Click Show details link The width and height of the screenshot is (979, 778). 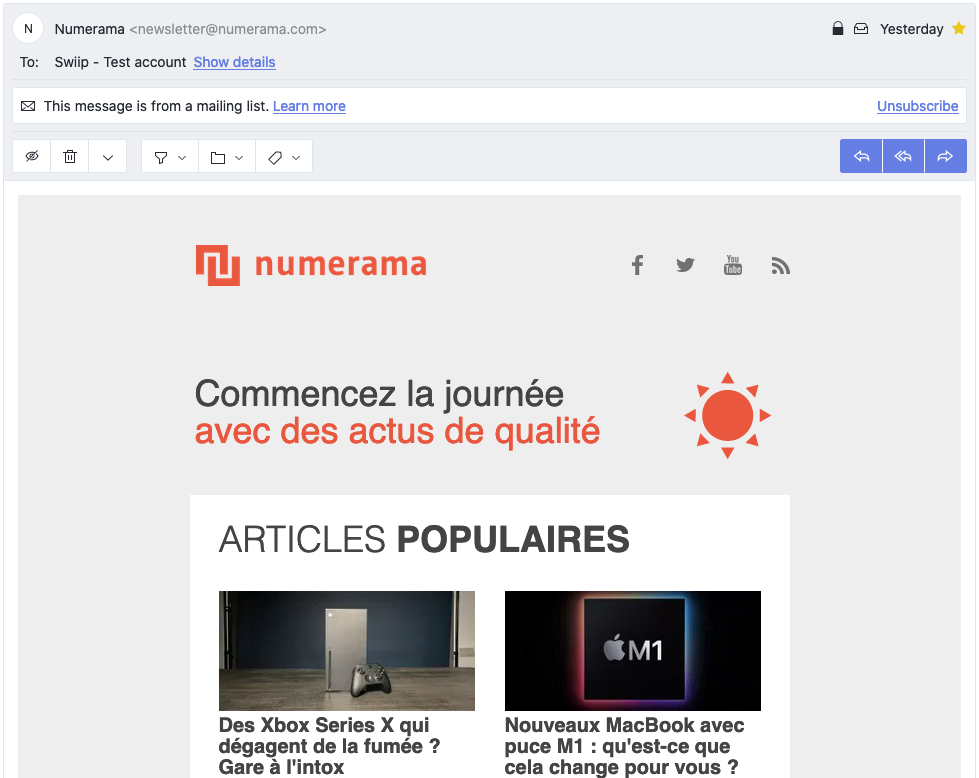point(234,62)
